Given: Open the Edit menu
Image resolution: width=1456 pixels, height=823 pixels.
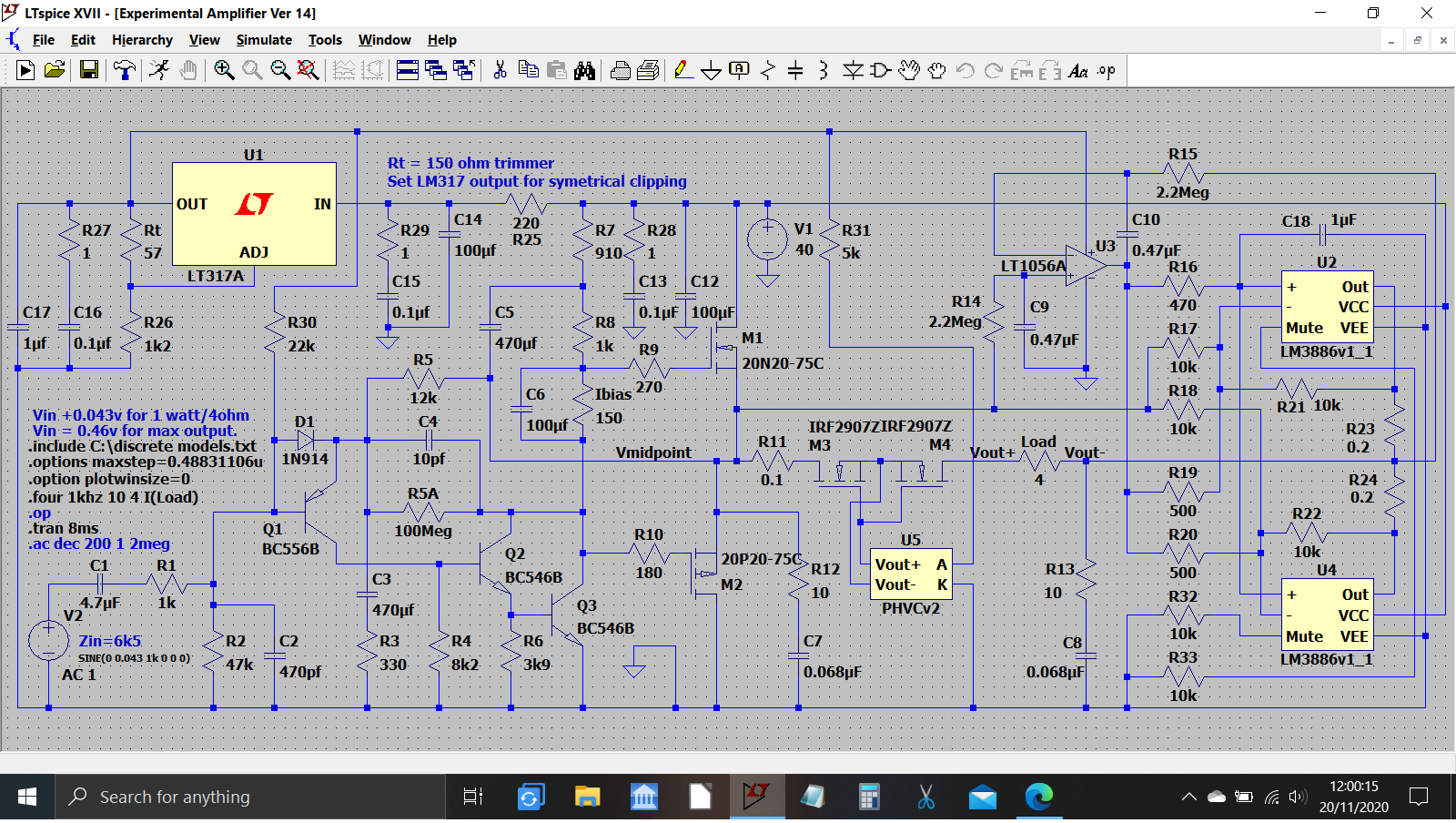Looking at the screenshot, I should click(83, 40).
